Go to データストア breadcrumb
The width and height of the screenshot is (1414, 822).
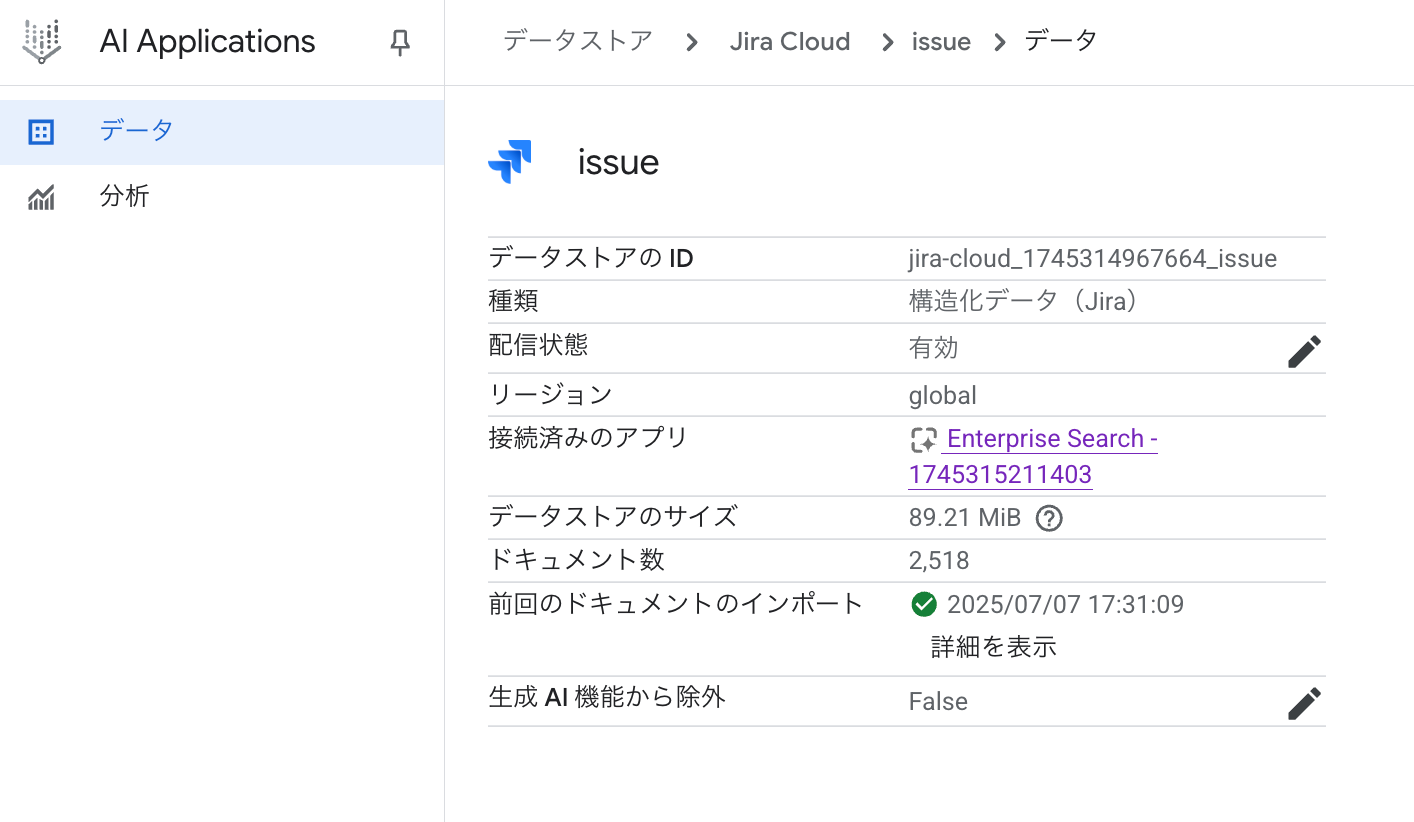click(x=578, y=41)
